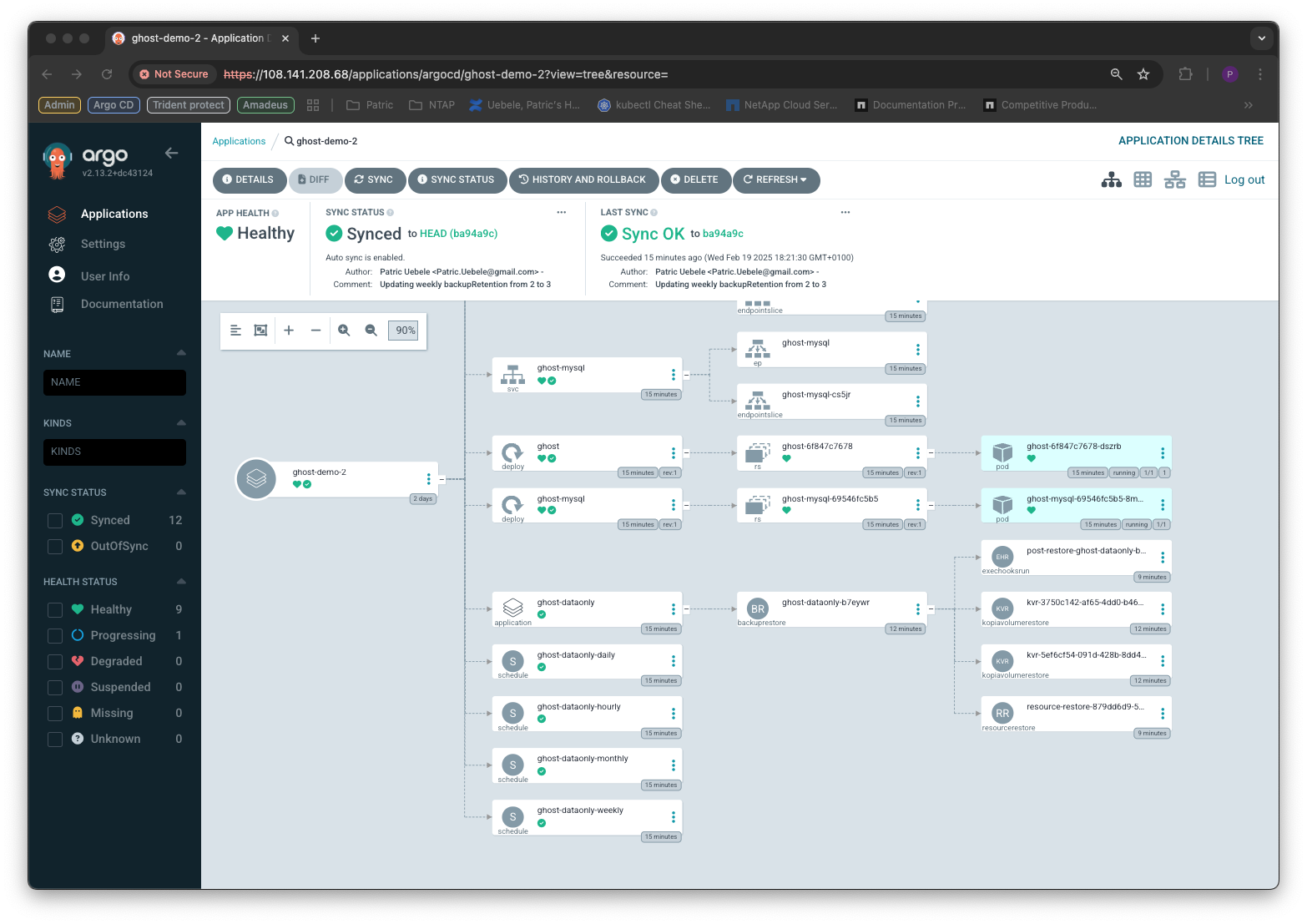The width and height of the screenshot is (1307, 924).
Task: Collapse the Argo sidebar with arrow
Action: pos(172,153)
